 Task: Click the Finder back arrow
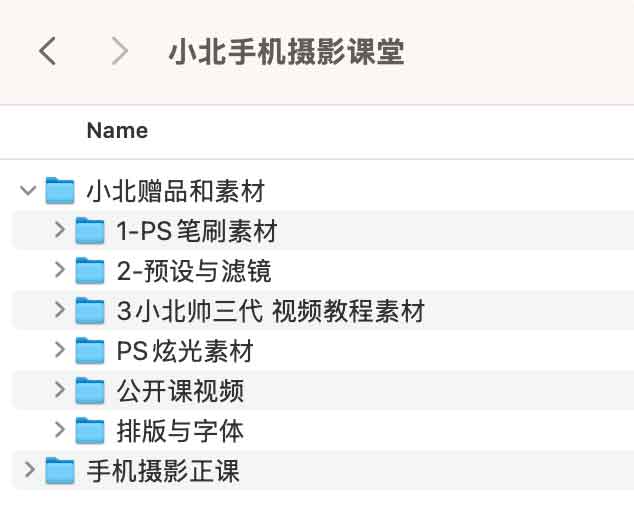pos(47,51)
